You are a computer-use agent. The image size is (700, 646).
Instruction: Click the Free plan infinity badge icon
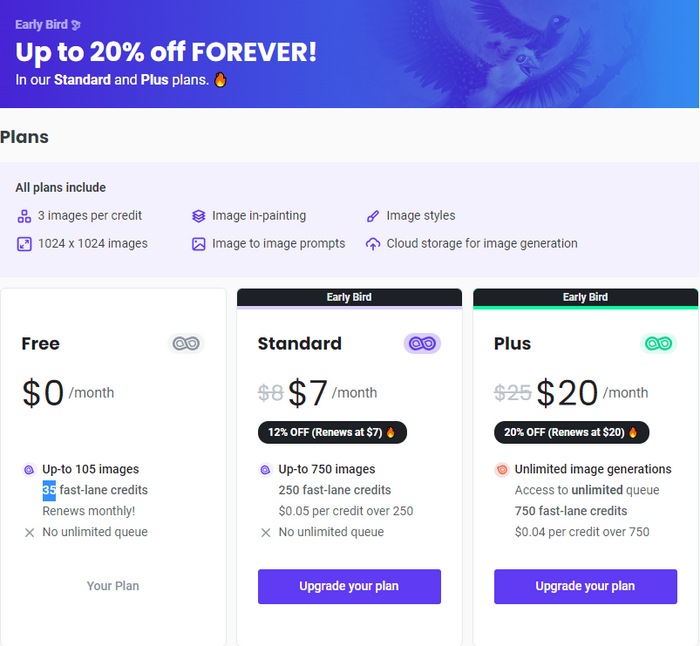(x=186, y=343)
